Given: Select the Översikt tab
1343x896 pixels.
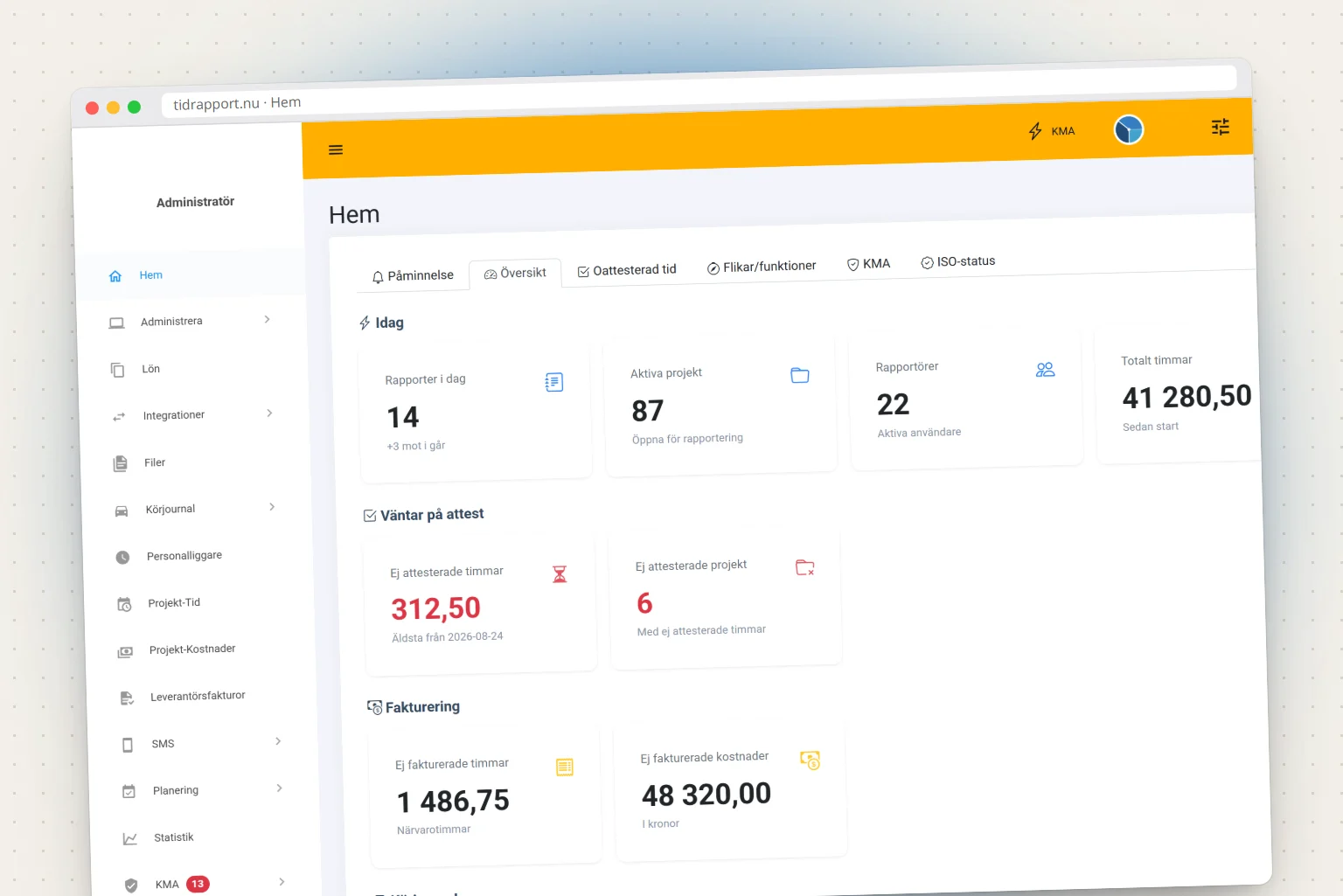Looking at the screenshot, I should 515,274.
